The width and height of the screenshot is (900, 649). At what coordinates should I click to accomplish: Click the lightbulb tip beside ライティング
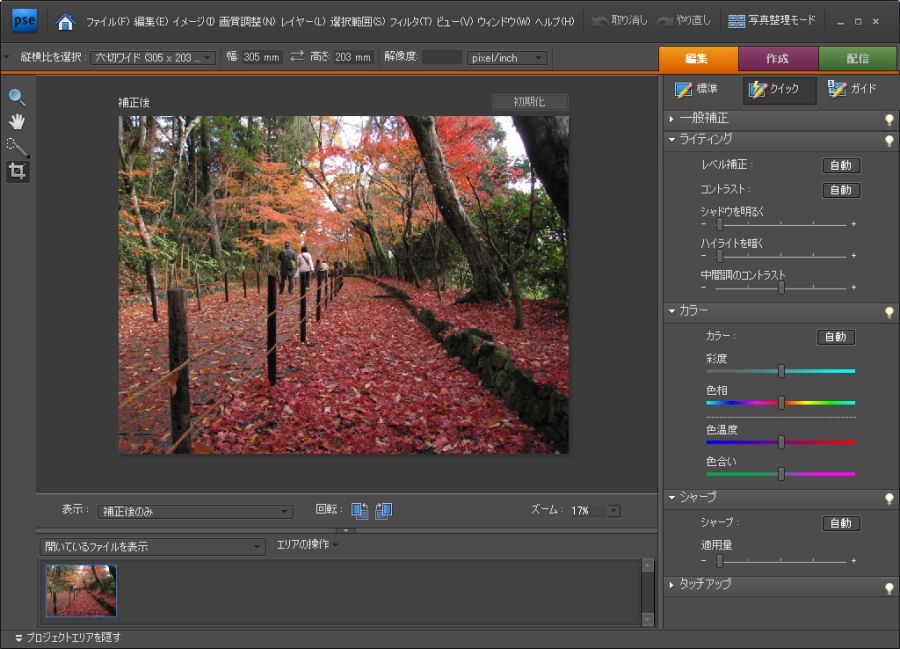(x=887, y=141)
